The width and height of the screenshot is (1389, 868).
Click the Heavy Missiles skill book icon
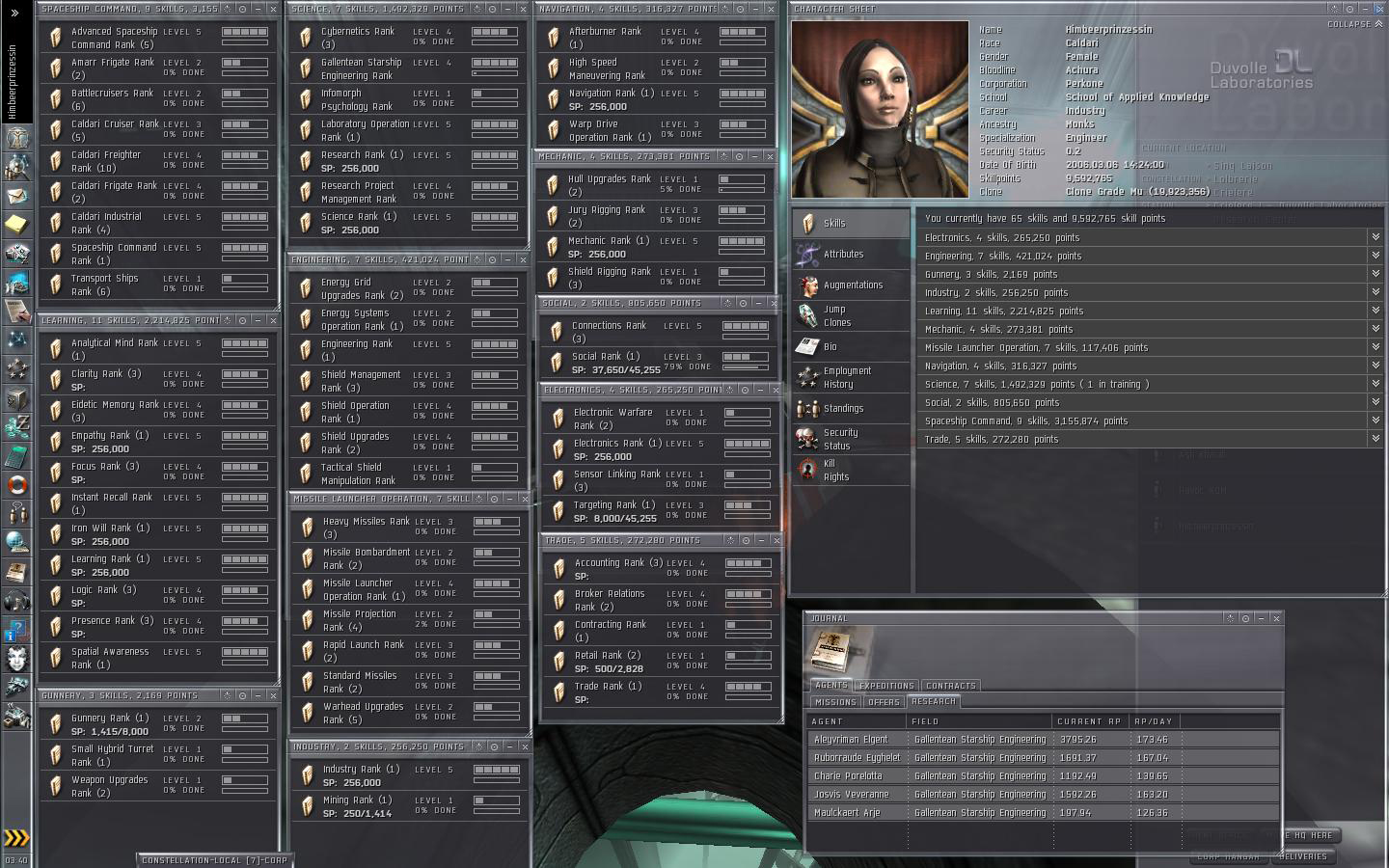pyautogui.click(x=307, y=527)
